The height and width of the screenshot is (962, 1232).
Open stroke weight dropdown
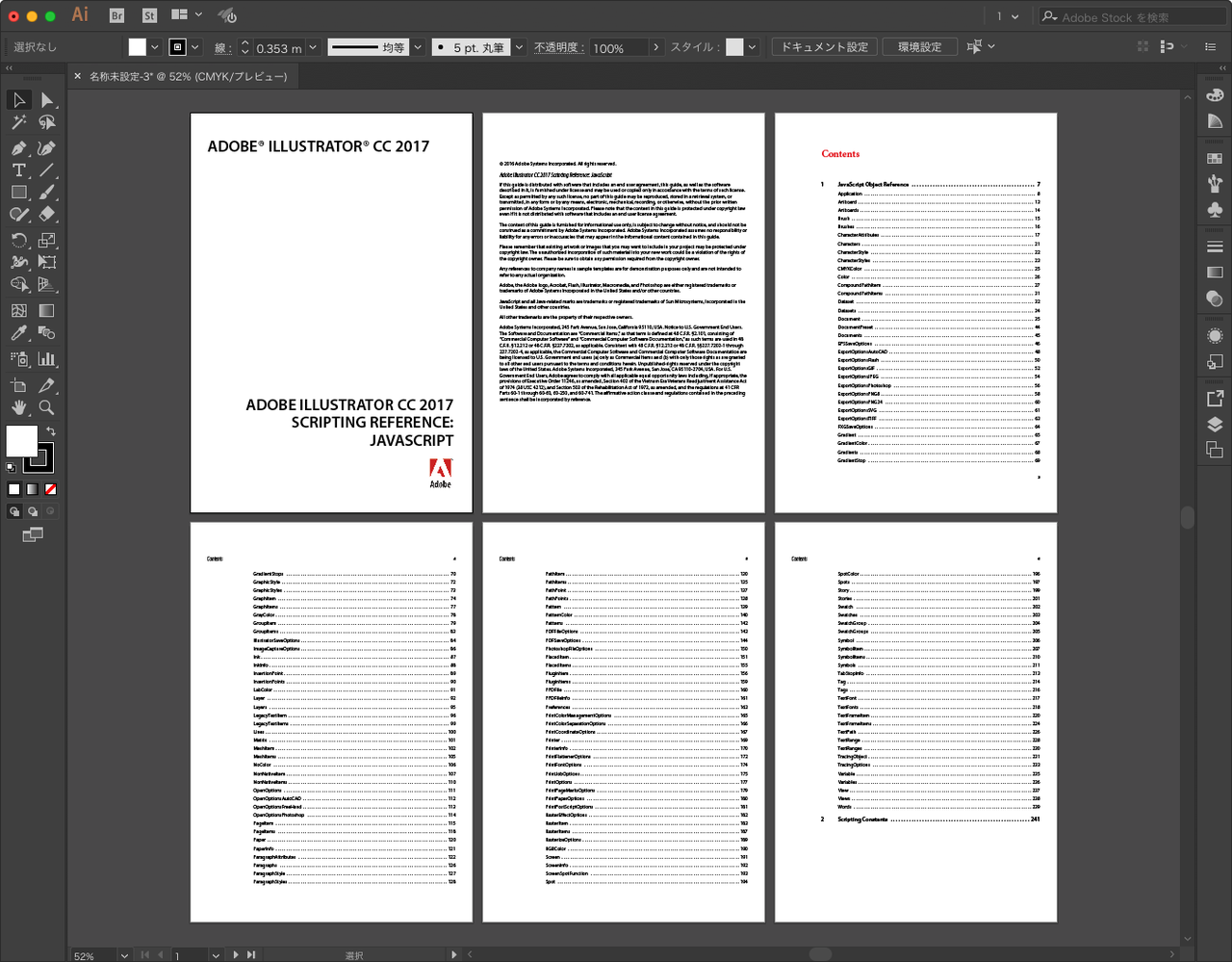point(312,47)
